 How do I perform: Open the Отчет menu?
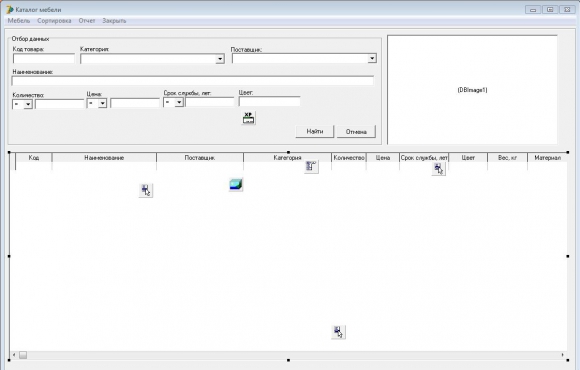[x=87, y=21]
